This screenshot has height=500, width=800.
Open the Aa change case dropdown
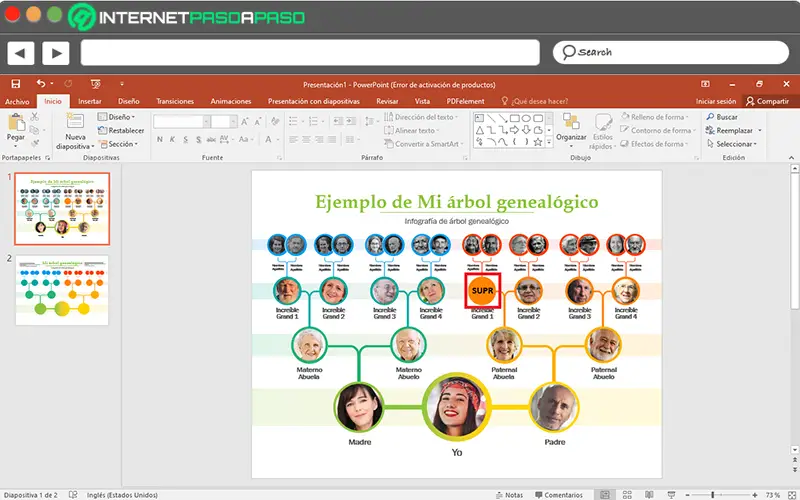point(246,139)
